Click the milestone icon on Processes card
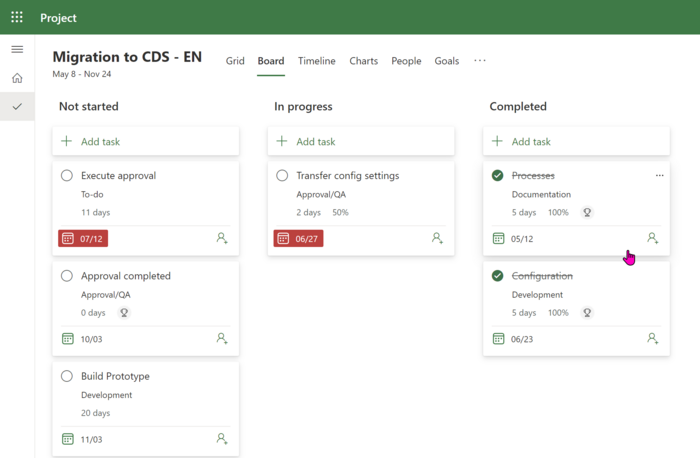 click(x=587, y=212)
